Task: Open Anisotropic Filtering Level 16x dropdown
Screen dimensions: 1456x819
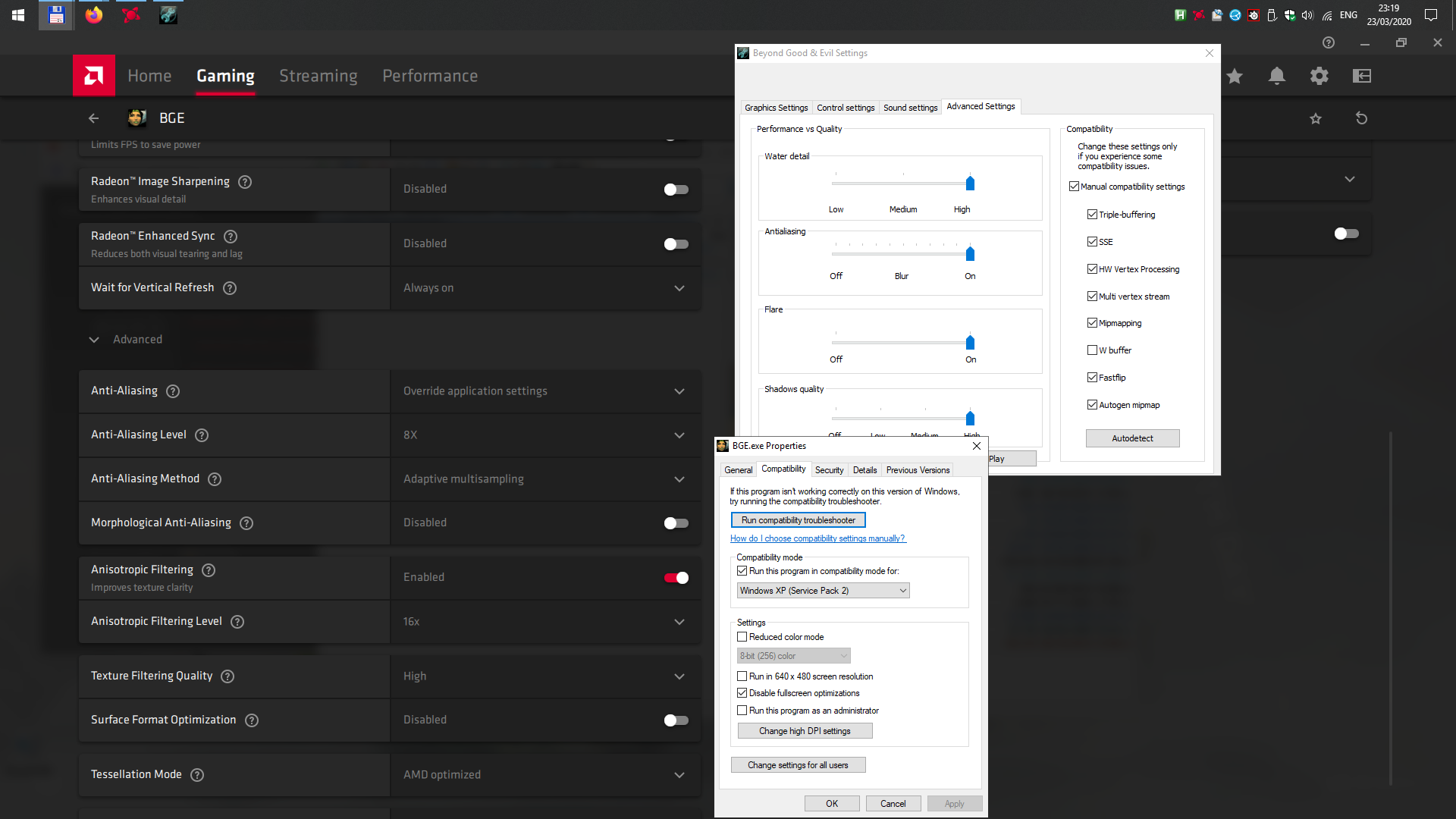Action: (x=545, y=622)
